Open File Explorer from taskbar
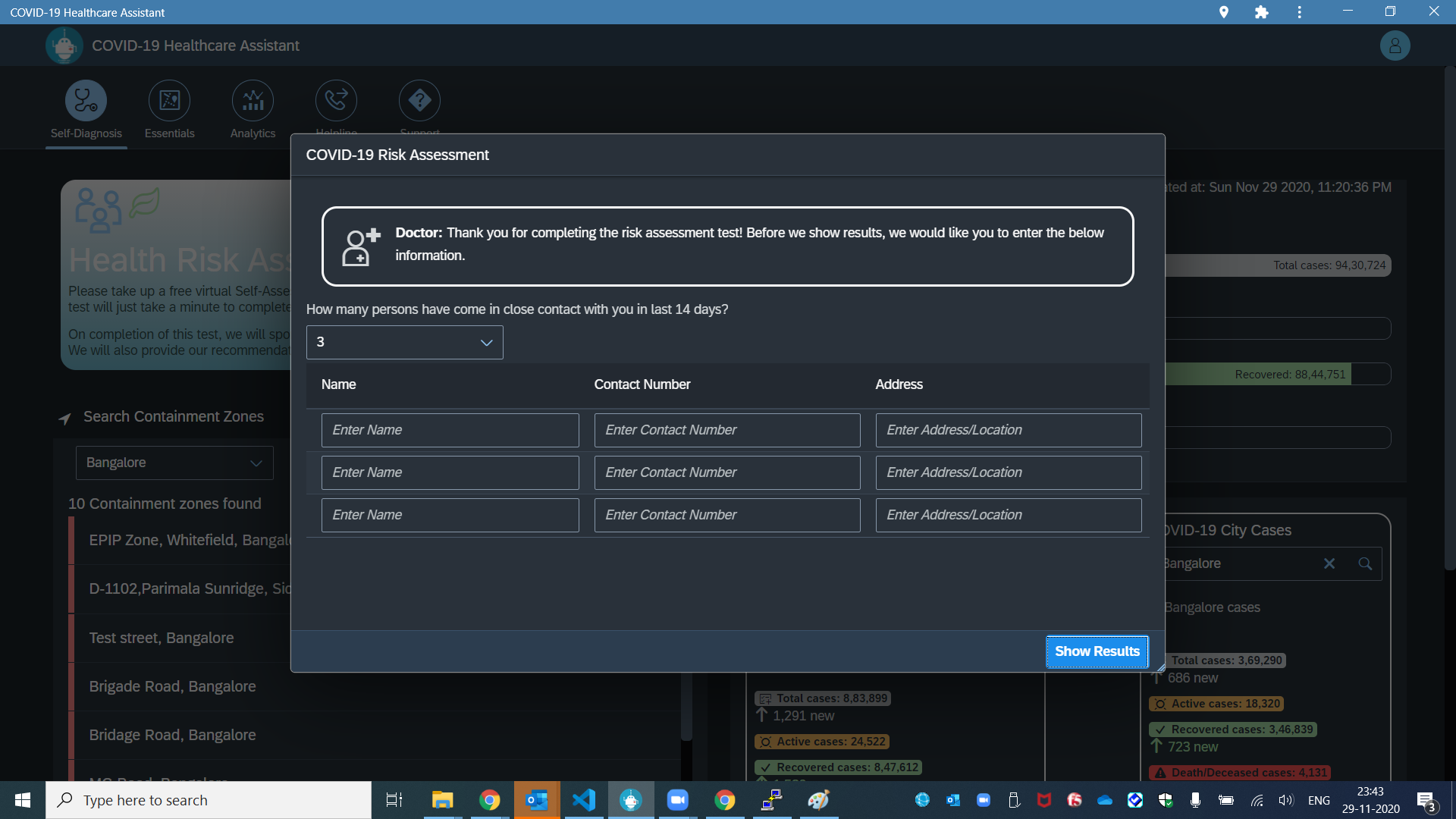Image resolution: width=1456 pixels, height=819 pixels. click(442, 800)
